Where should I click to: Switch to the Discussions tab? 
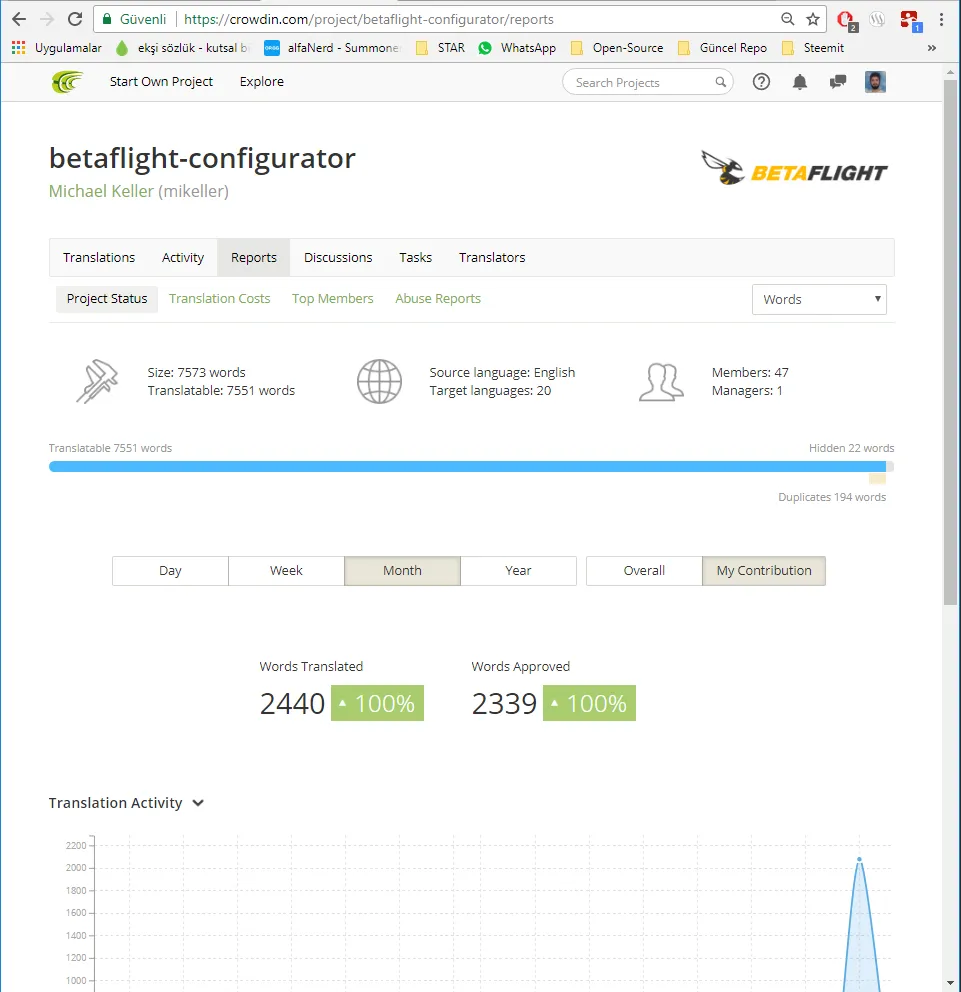(x=338, y=257)
